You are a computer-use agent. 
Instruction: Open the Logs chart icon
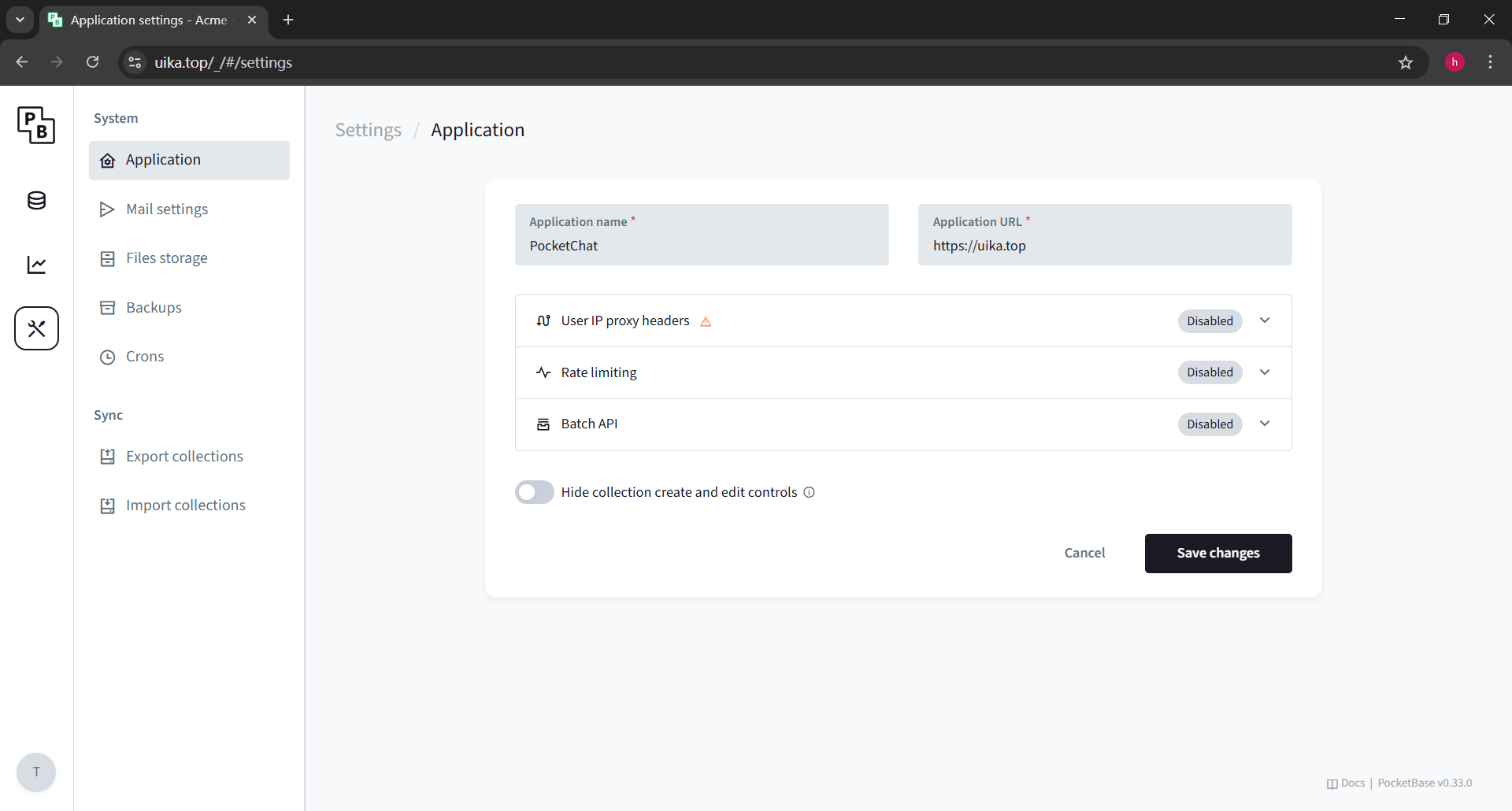(36, 265)
